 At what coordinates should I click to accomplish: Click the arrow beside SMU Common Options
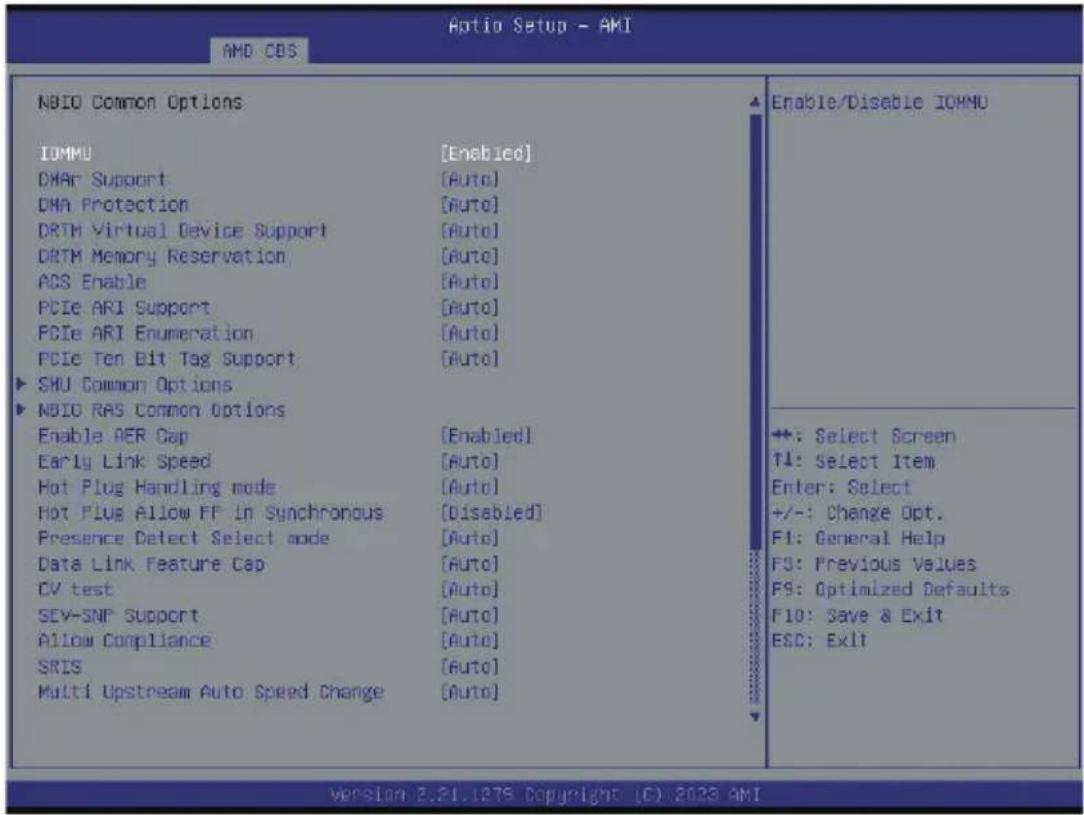(x=21, y=384)
